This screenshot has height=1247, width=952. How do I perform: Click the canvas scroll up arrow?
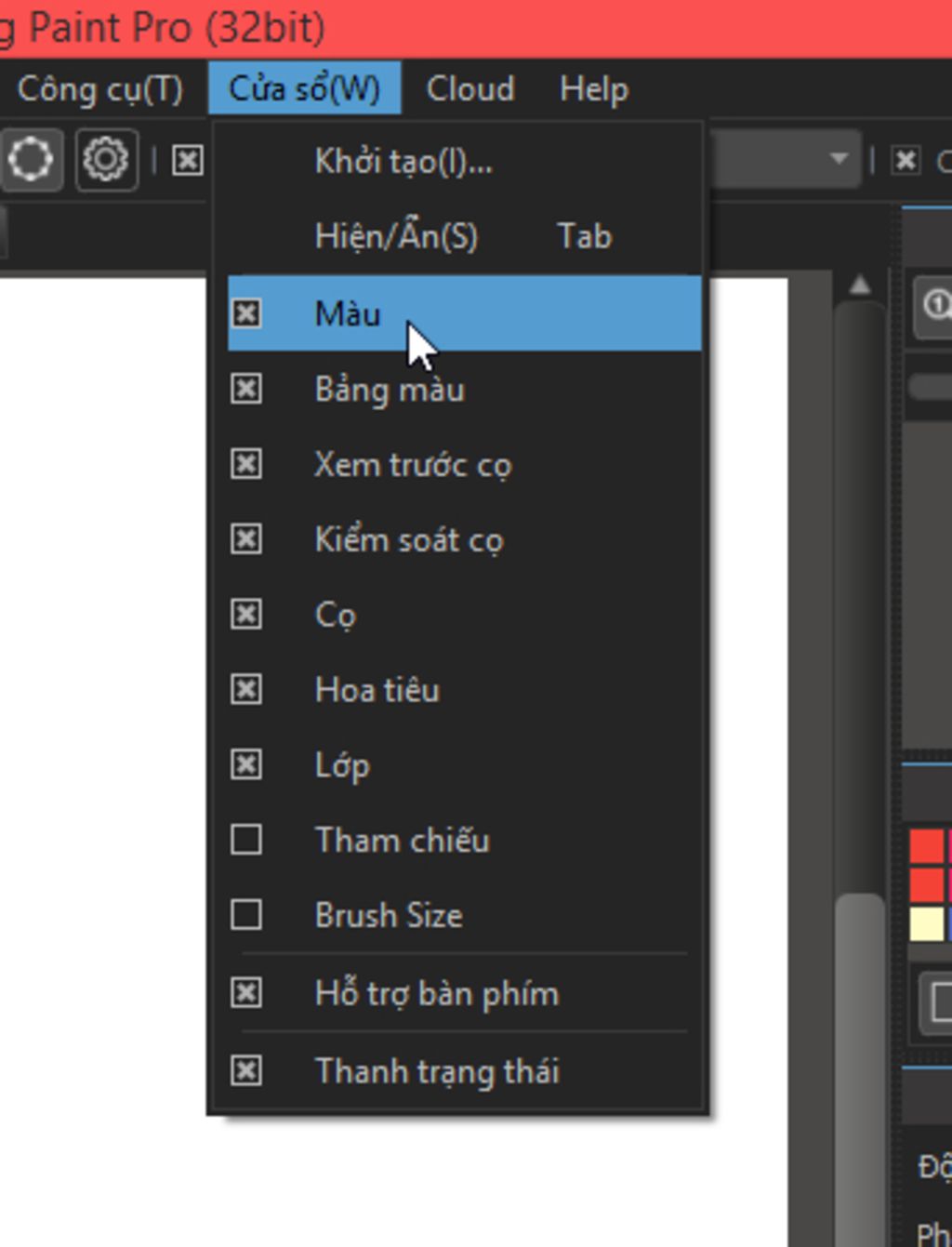[x=860, y=285]
